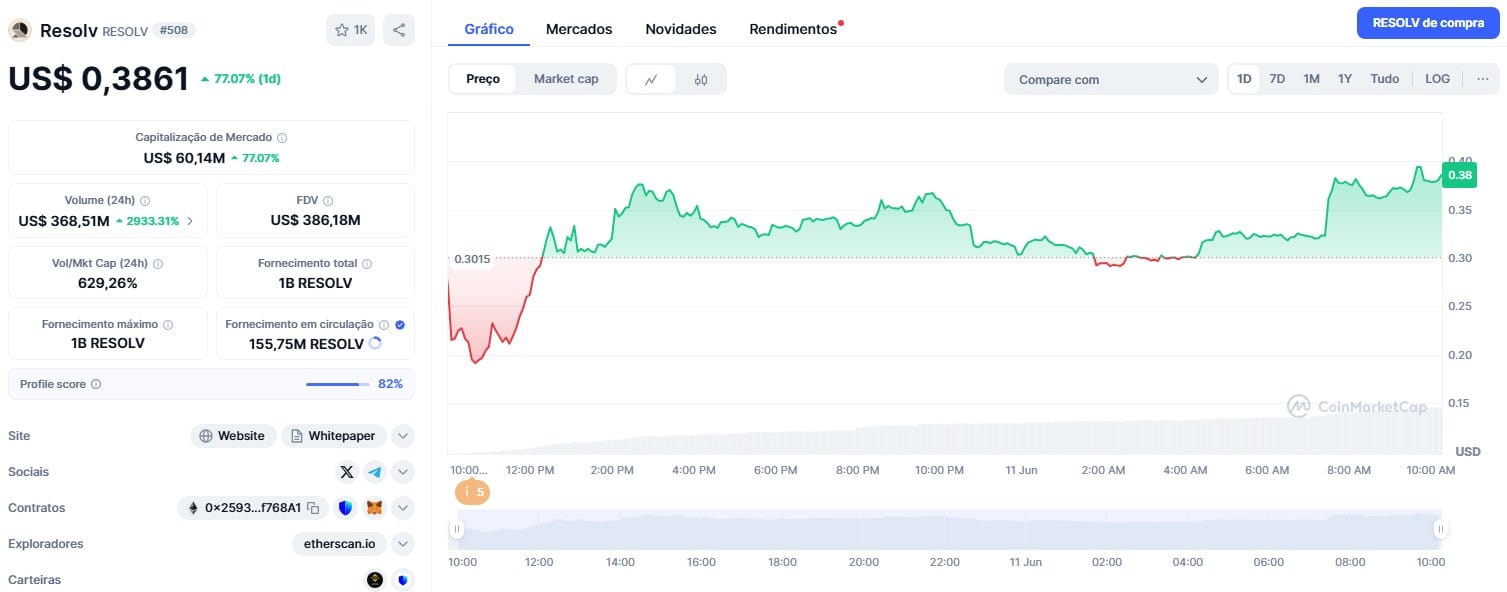This screenshot has height=592, width=1507.
Task: Click the circulating supply progress ring icon
Action: [x=376, y=343]
